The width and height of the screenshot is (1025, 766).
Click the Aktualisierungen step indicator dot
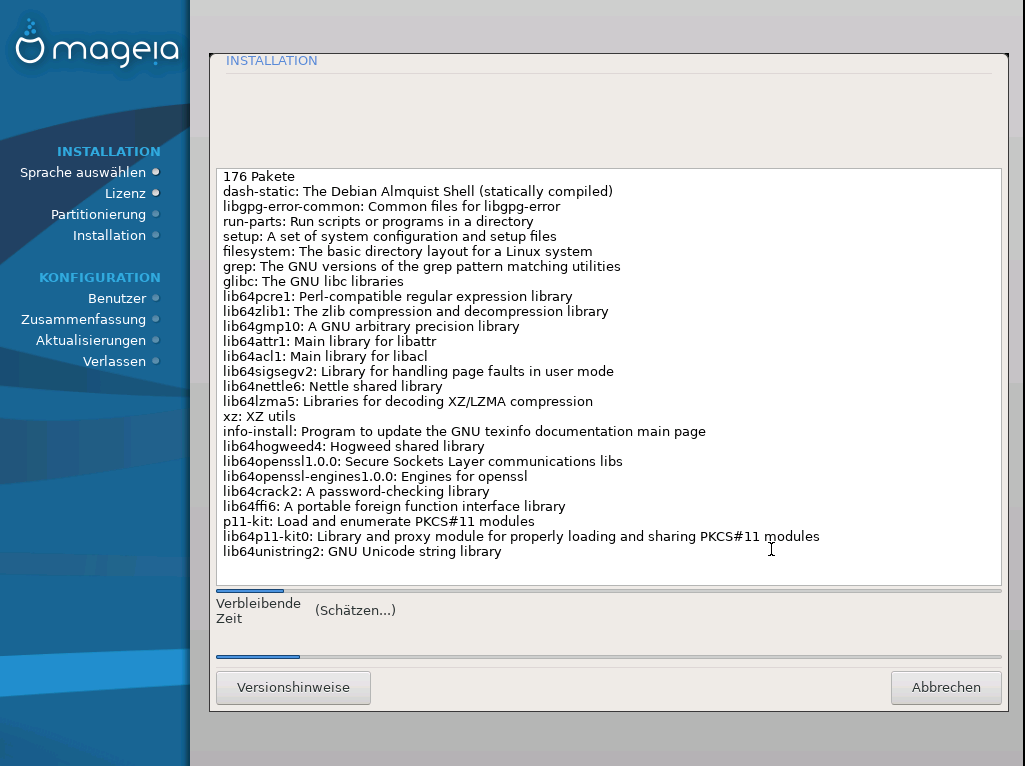click(x=156, y=340)
